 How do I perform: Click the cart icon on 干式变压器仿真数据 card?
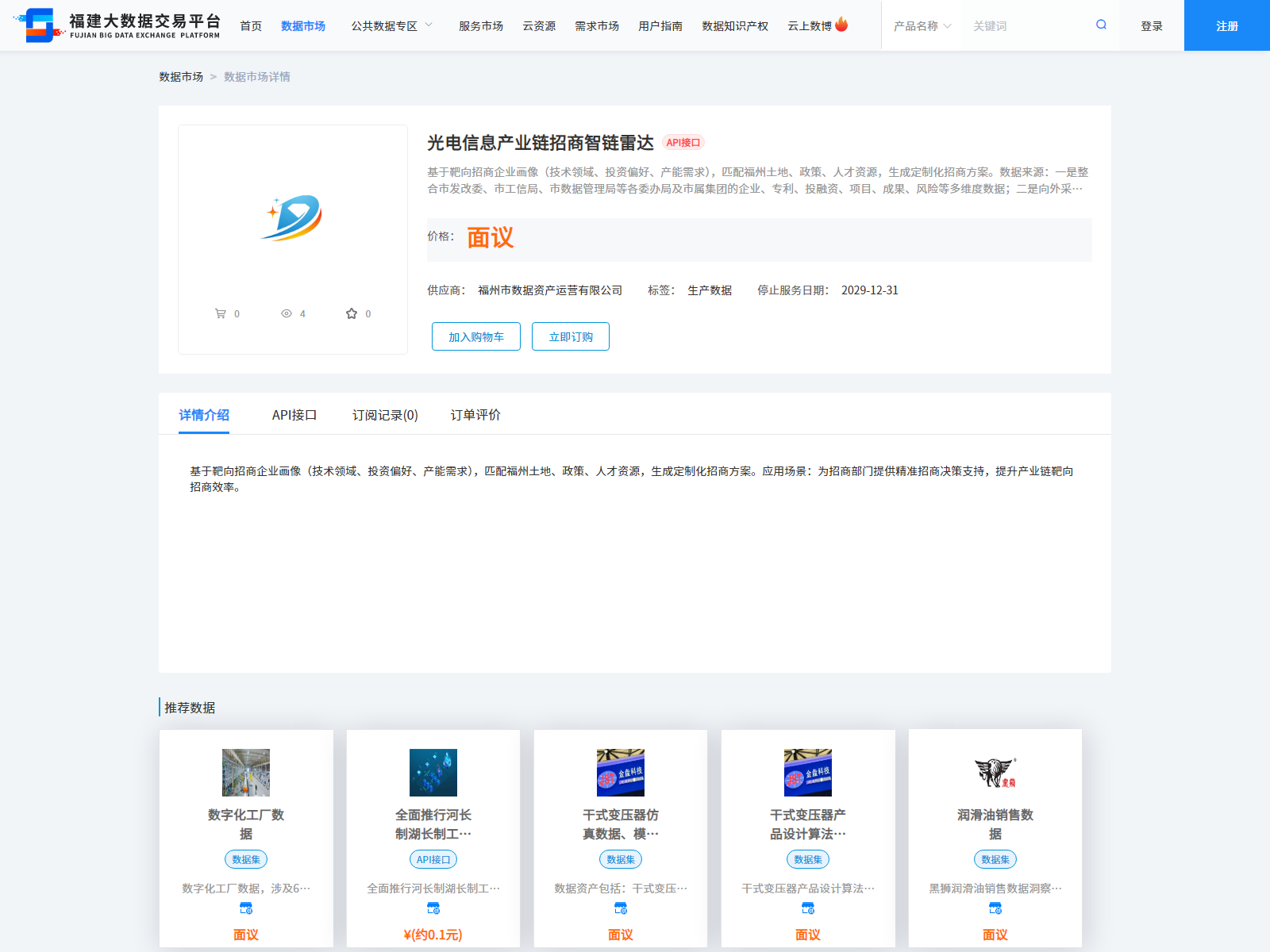click(x=621, y=908)
